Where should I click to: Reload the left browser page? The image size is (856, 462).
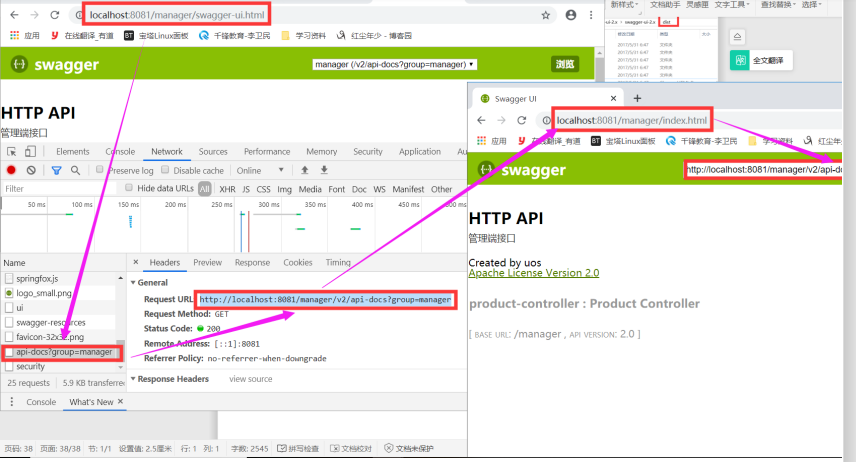pyautogui.click(x=55, y=15)
